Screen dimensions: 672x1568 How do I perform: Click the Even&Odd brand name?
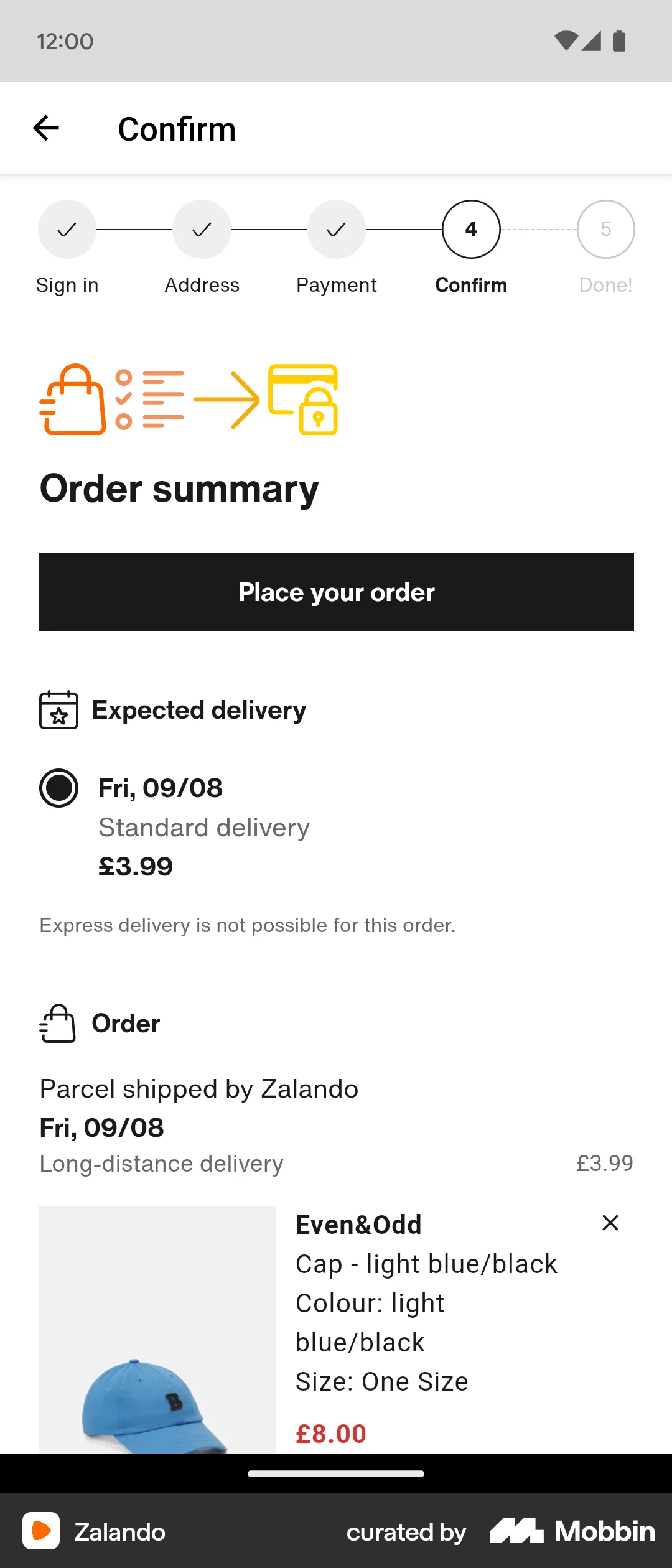pos(358,1224)
